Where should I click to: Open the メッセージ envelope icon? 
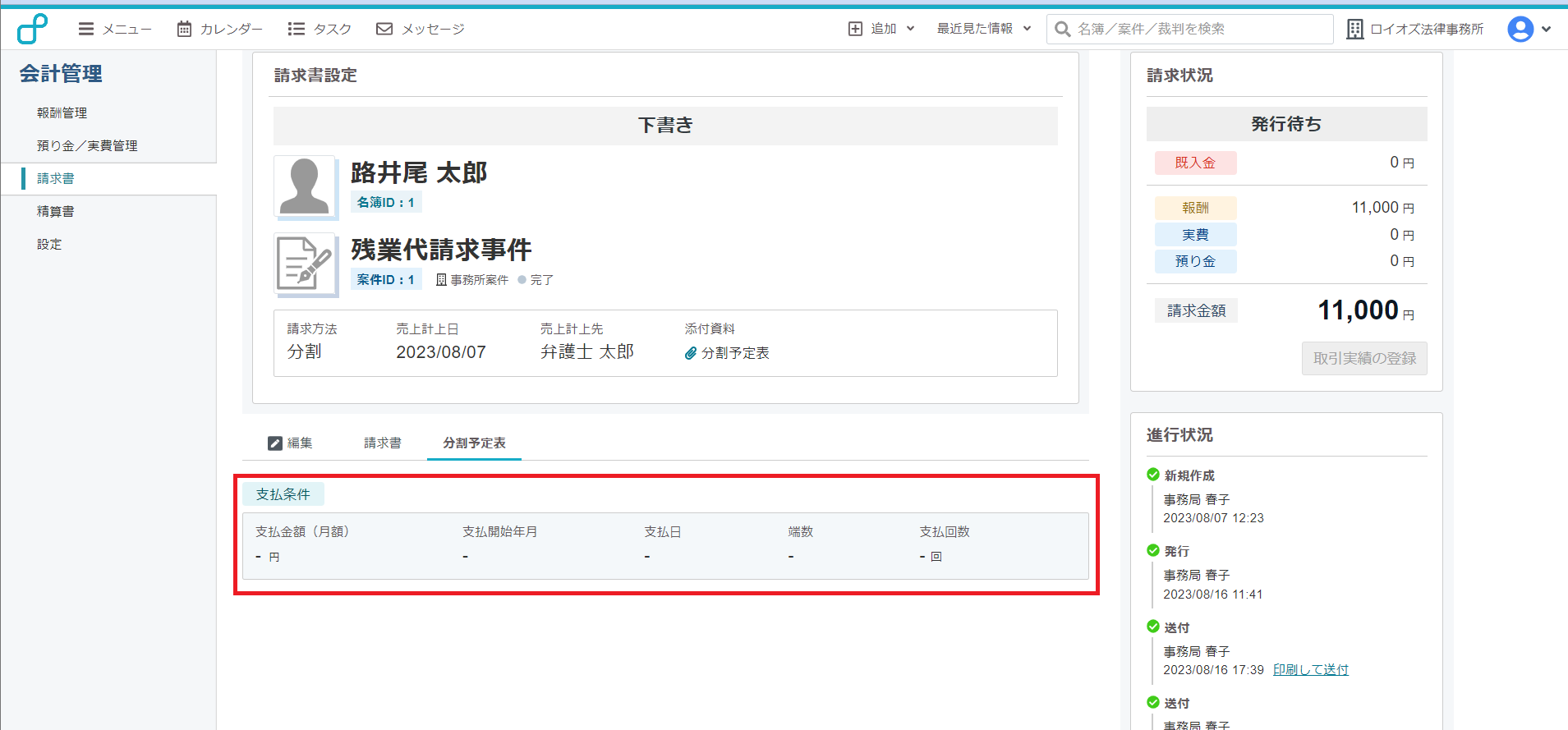(x=384, y=29)
